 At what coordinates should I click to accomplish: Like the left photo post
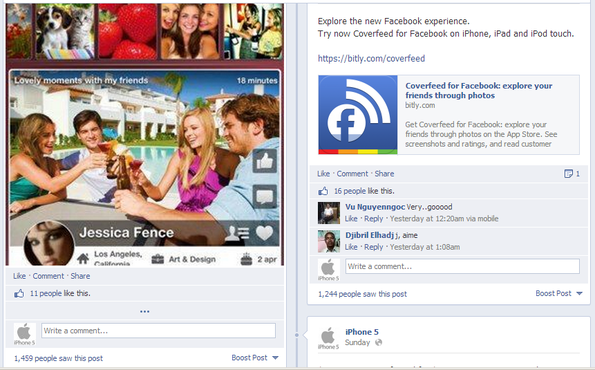click(x=19, y=276)
